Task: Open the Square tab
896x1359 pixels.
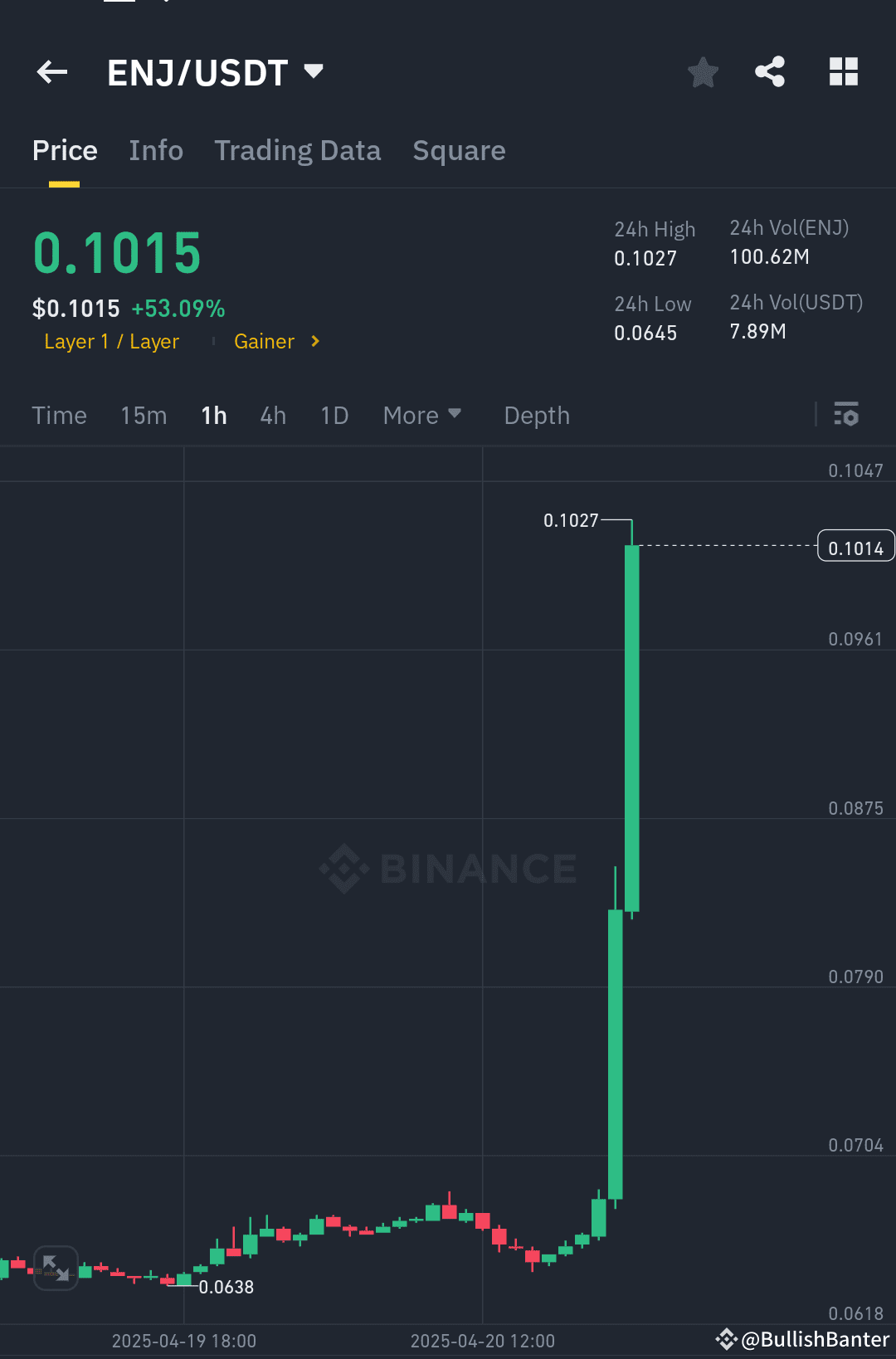Action: (459, 150)
